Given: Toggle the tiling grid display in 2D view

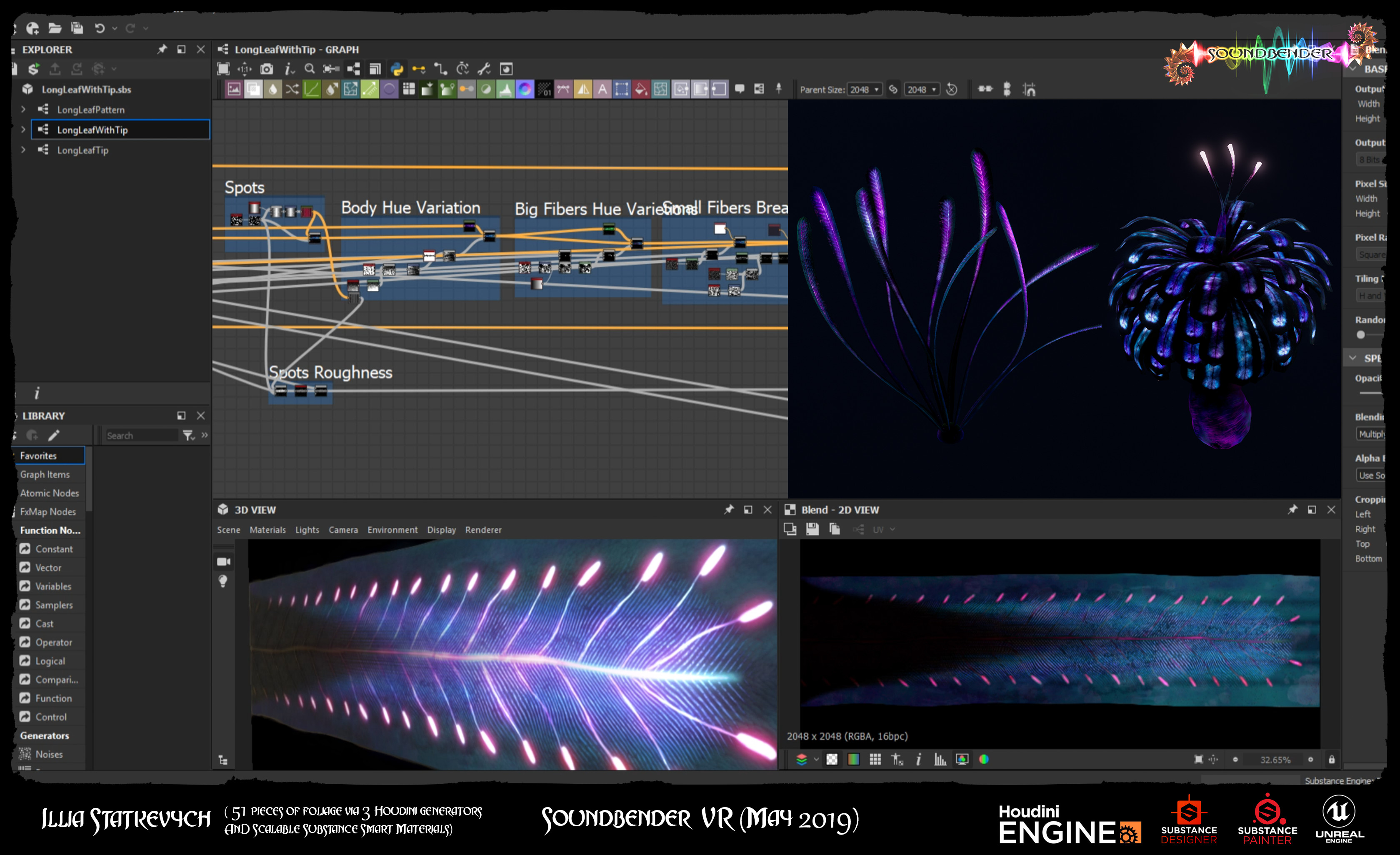Looking at the screenshot, I should click(x=875, y=759).
